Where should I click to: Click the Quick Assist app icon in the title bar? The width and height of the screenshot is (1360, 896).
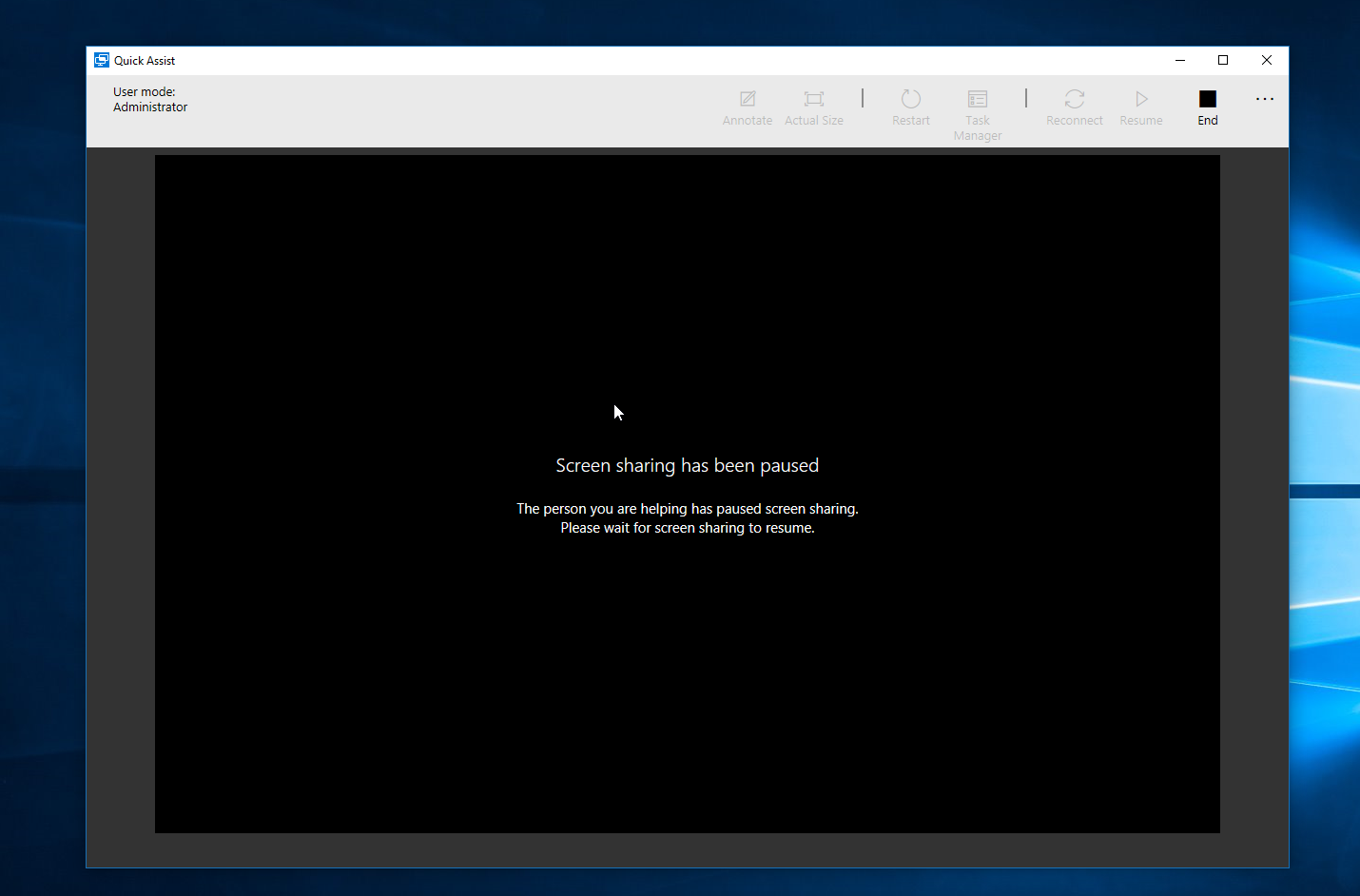click(x=102, y=60)
